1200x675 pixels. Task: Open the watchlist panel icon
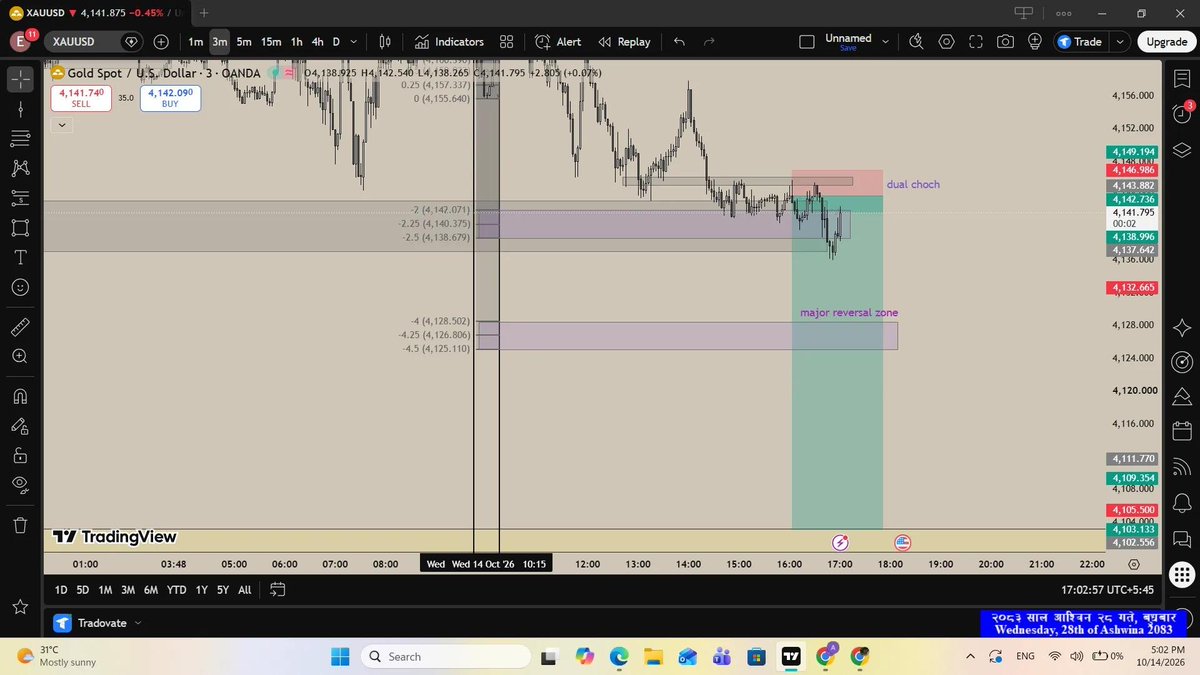pyautogui.click(x=1181, y=78)
